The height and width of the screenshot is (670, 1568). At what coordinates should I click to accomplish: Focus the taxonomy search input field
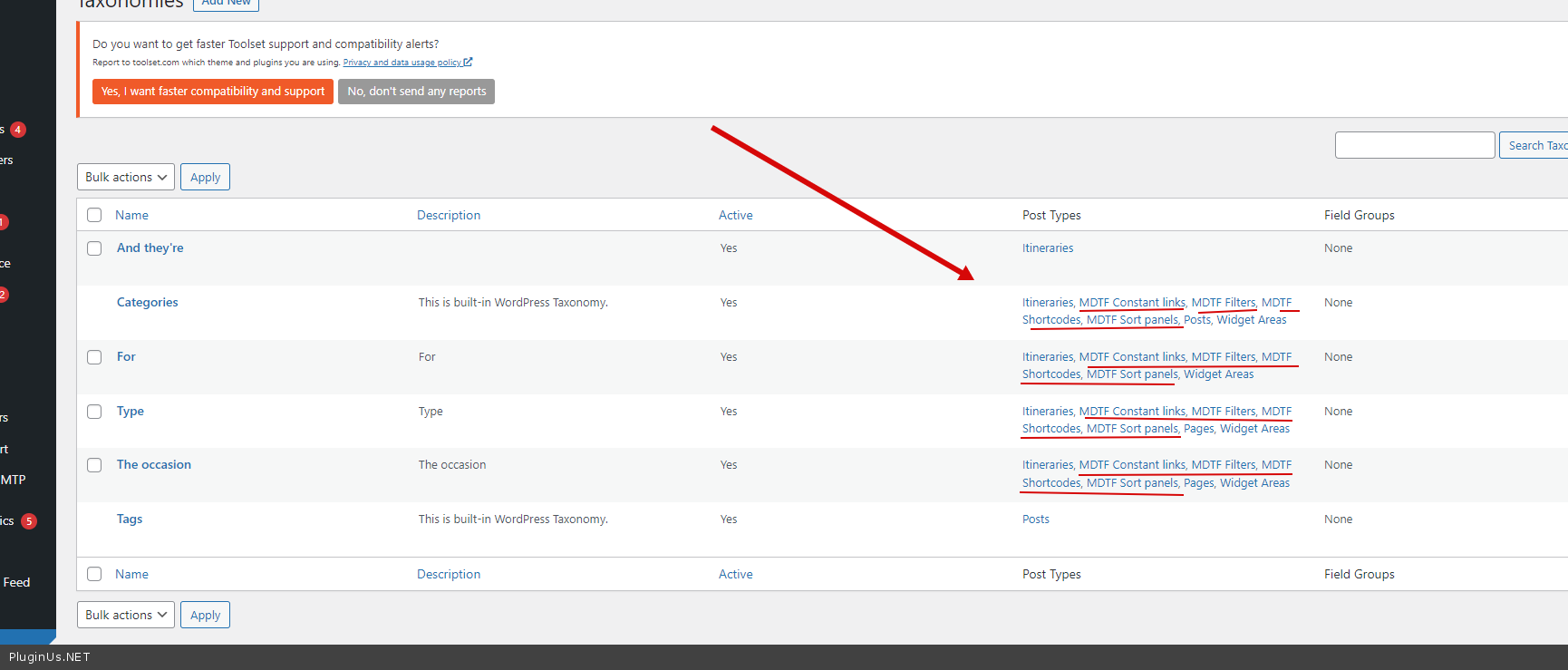tap(1414, 145)
